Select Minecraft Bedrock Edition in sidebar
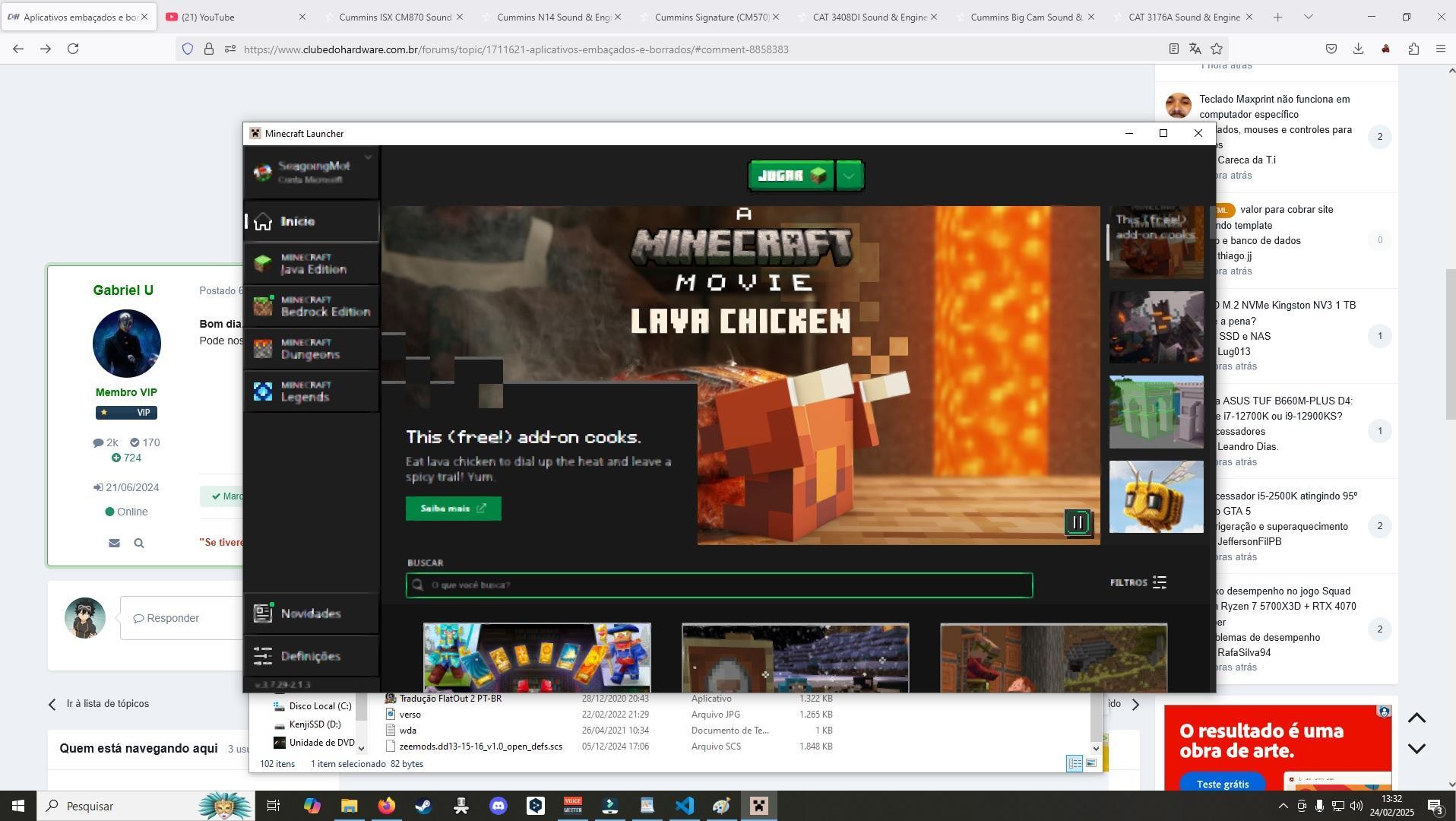This screenshot has height=821, width=1456. coord(311,306)
